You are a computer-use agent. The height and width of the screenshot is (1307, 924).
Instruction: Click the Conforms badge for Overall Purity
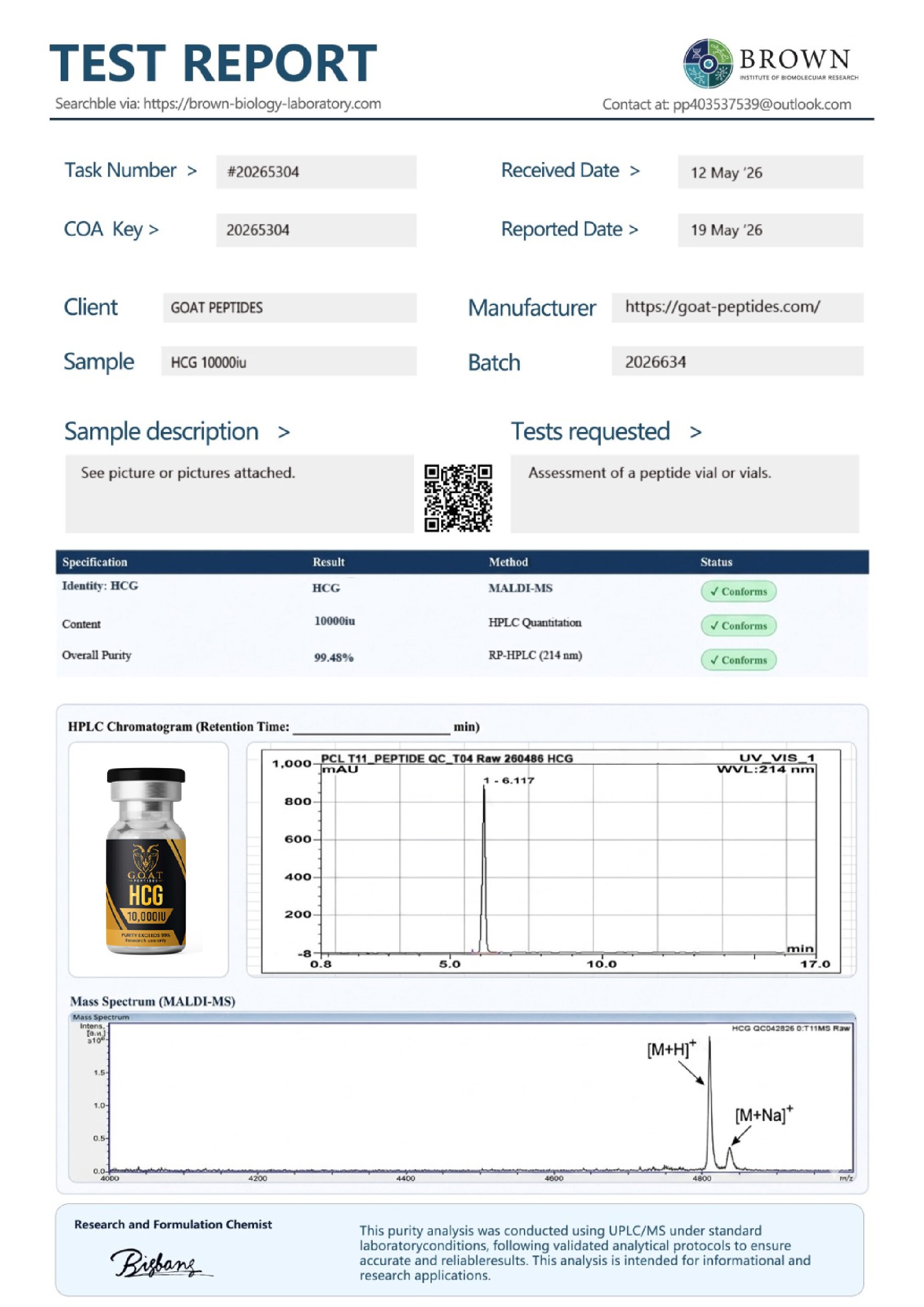(x=738, y=660)
